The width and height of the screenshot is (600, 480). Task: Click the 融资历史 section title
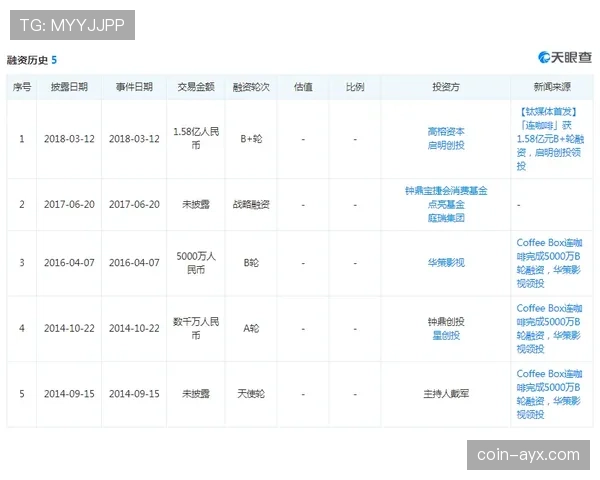coord(27,60)
